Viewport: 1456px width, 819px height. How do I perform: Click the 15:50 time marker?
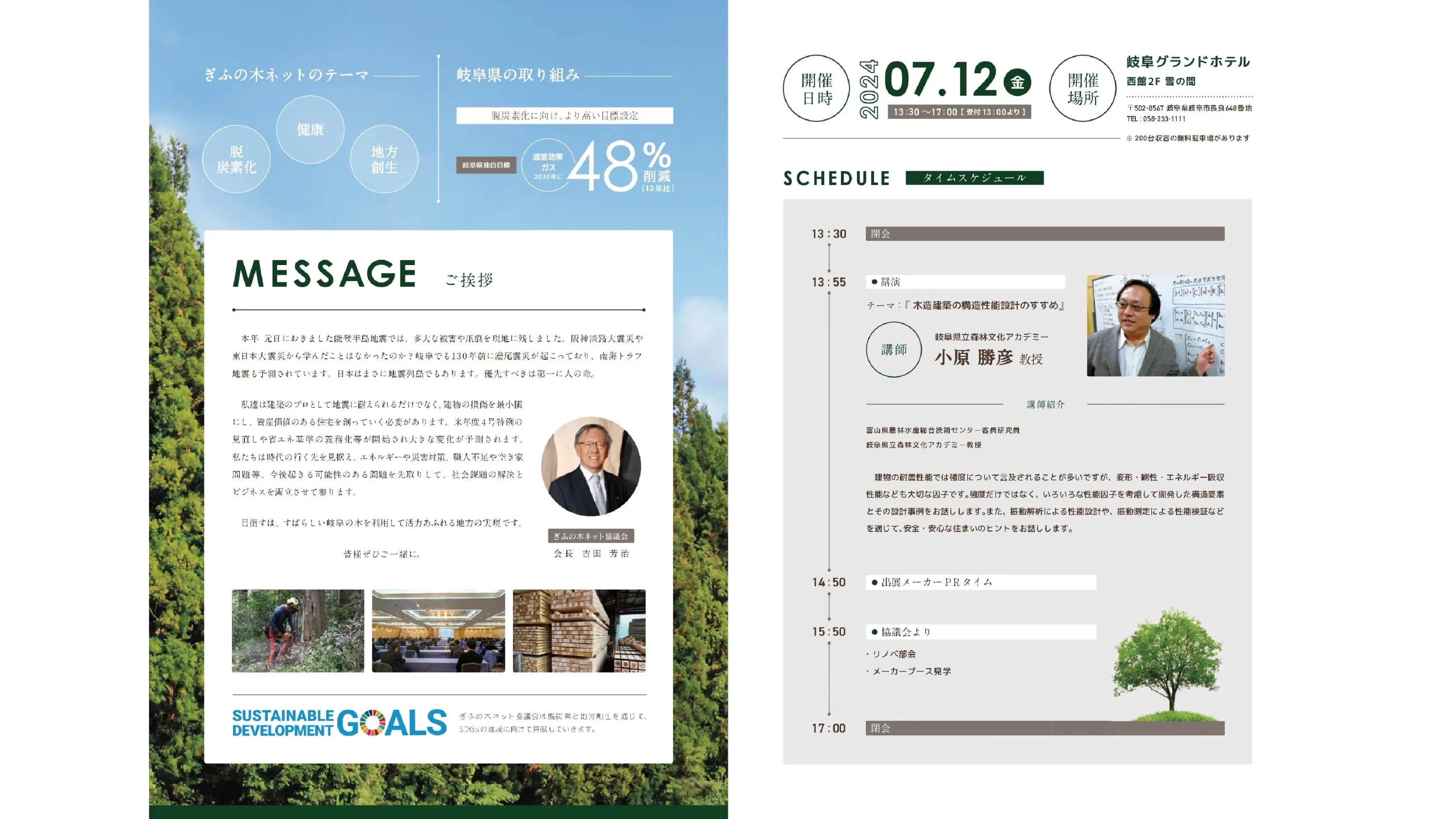point(829,632)
